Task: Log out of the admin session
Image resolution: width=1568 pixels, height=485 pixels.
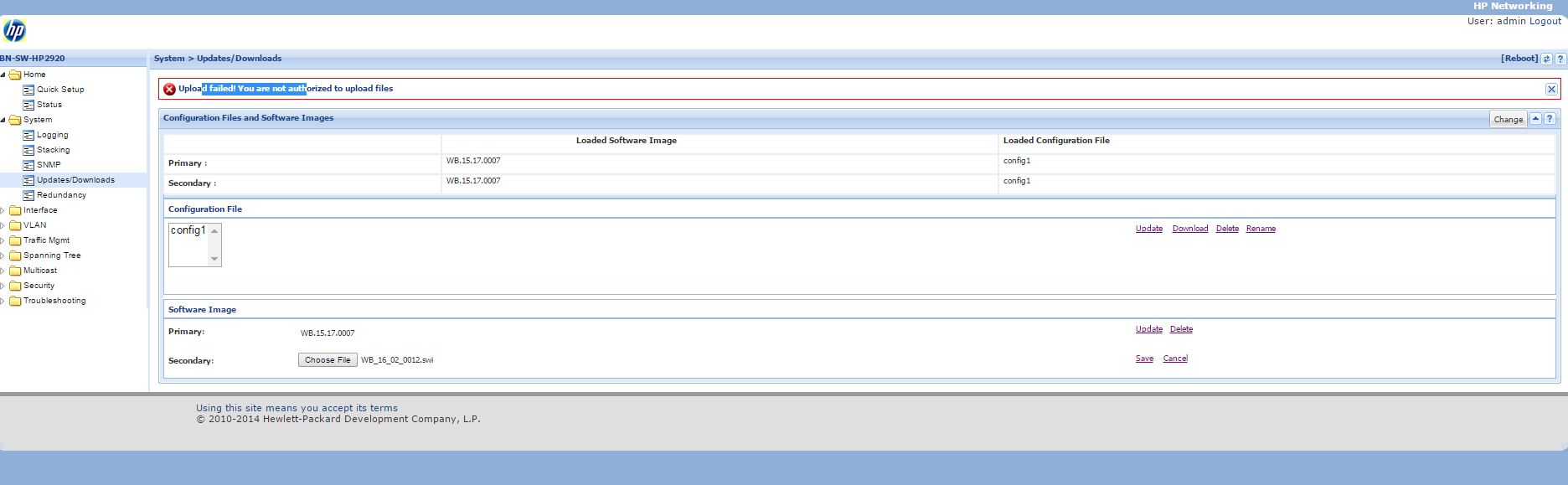Action: 1545,21
